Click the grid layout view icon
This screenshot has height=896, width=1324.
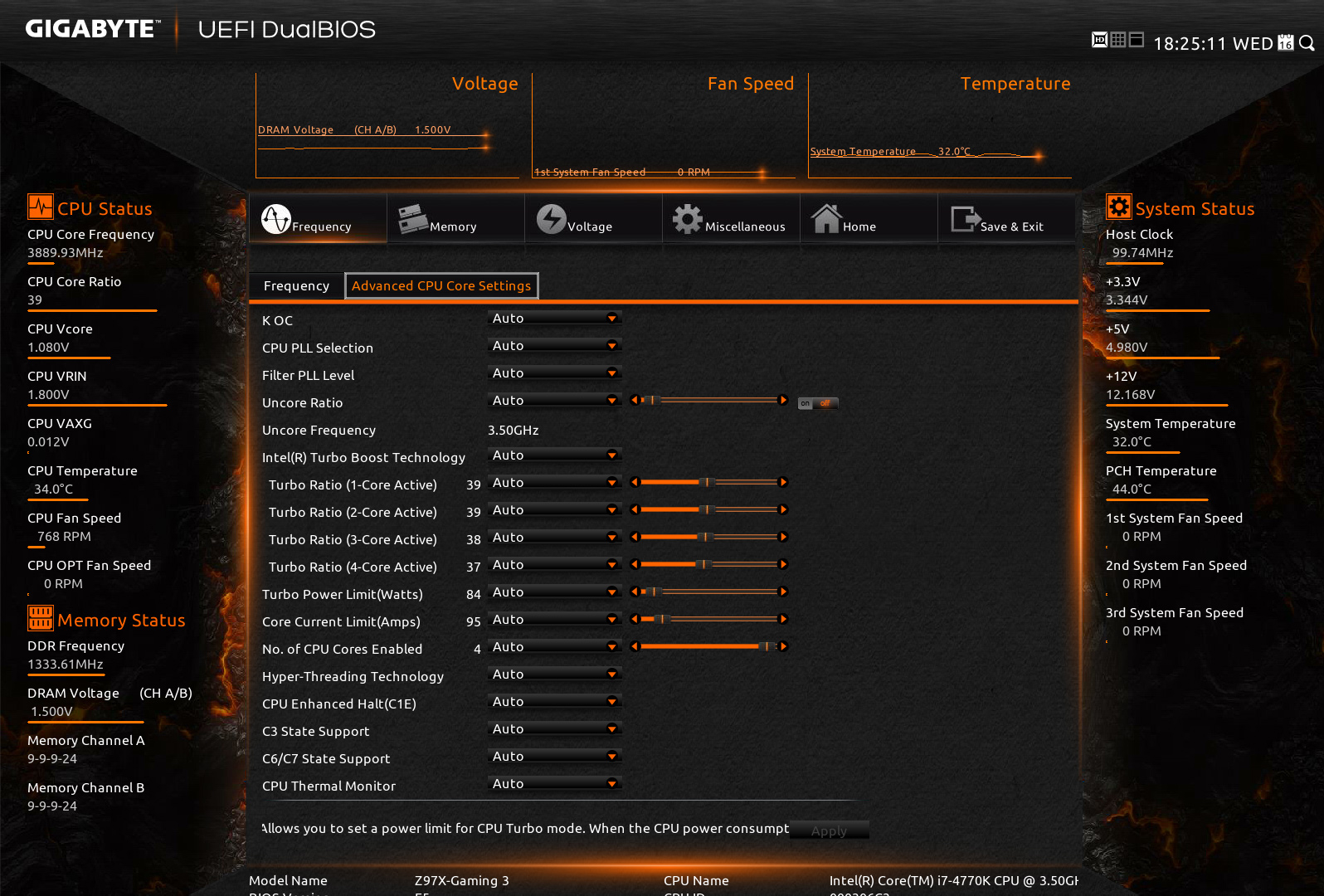[x=1118, y=40]
